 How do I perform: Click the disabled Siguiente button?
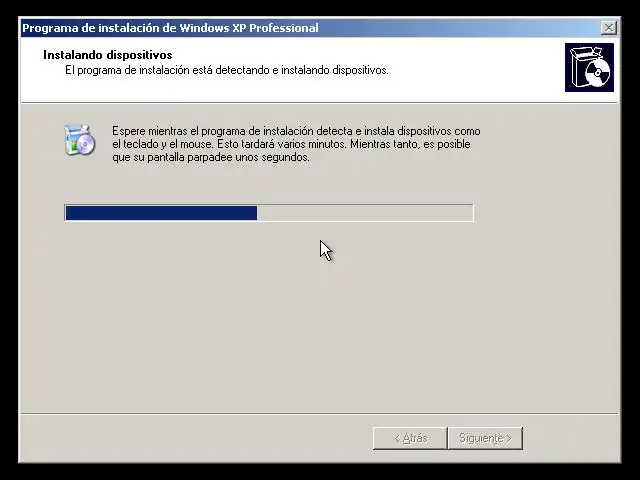485,438
